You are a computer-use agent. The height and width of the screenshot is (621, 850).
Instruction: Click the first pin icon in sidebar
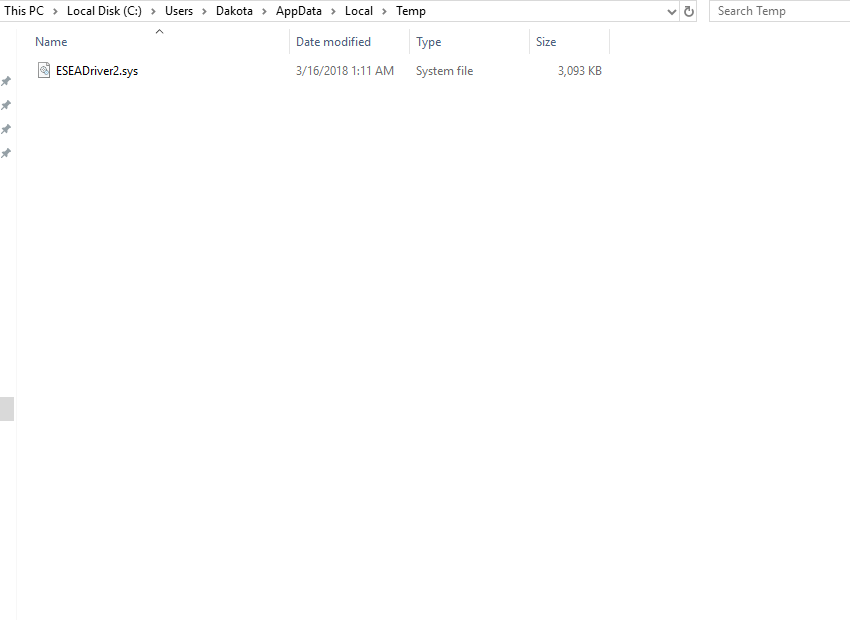pos(6,81)
